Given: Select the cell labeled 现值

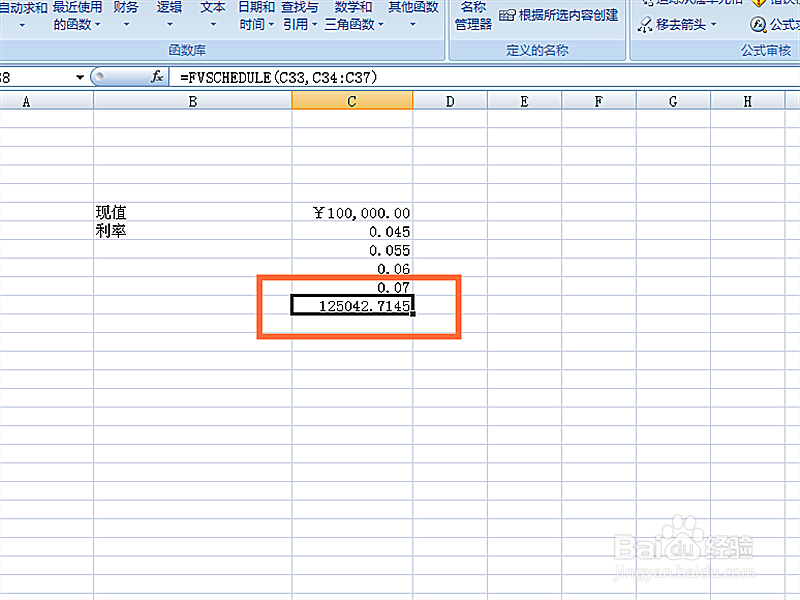Looking at the screenshot, I should [192, 212].
